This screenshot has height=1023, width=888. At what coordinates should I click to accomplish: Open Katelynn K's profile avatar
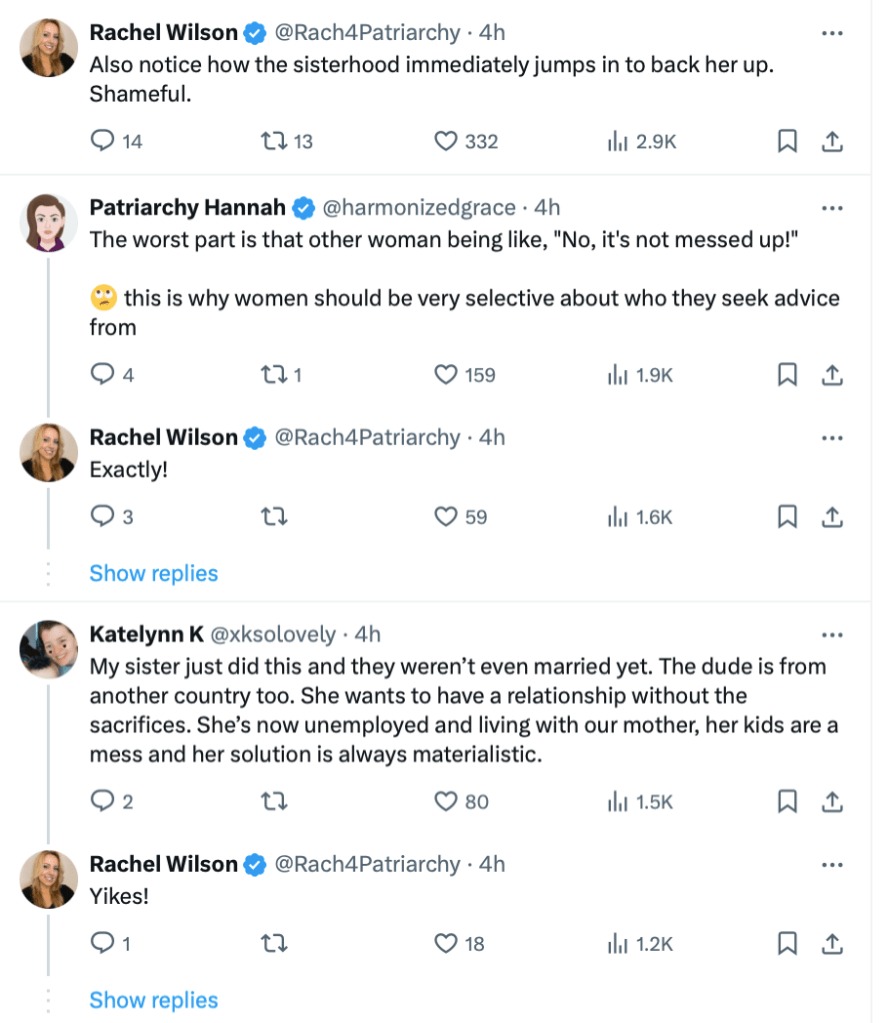49,649
